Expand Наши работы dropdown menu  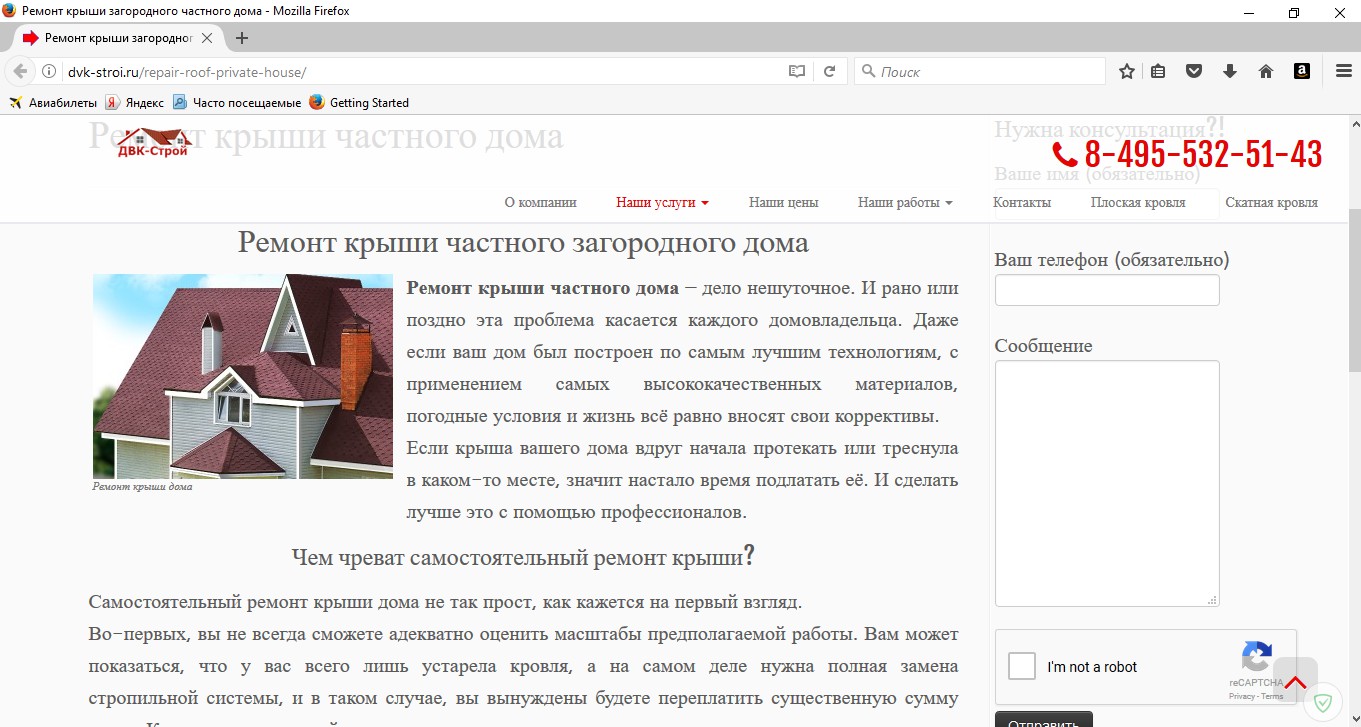click(x=905, y=202)
